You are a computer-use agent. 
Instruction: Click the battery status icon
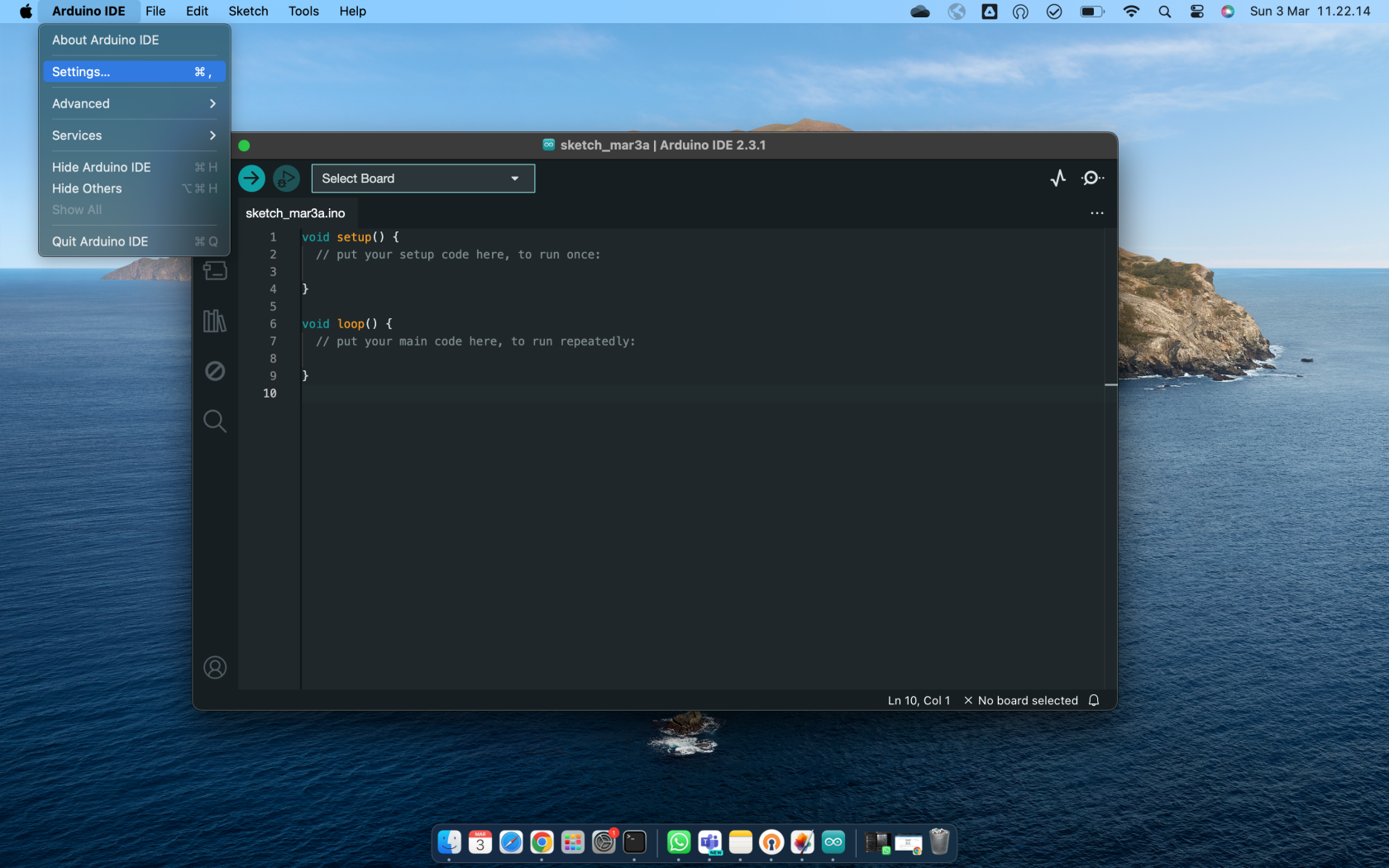click(1092, 12)
